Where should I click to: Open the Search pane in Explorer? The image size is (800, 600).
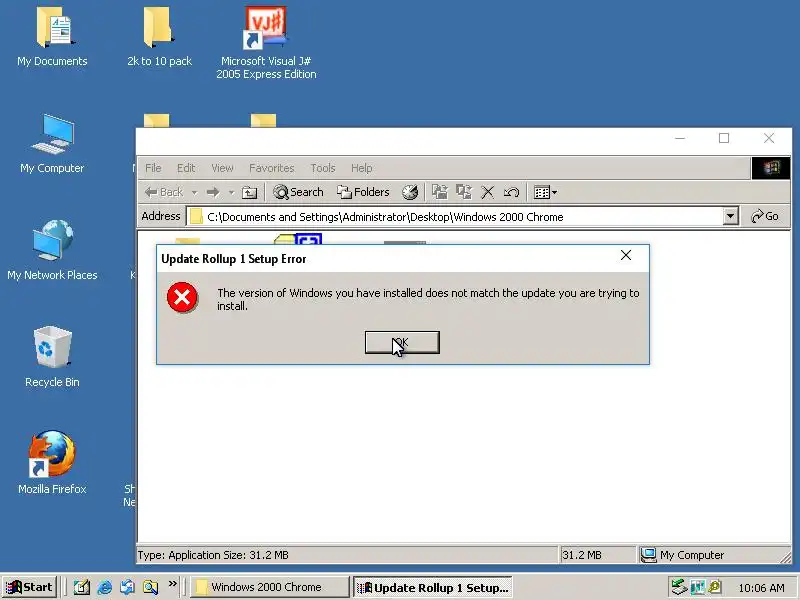point(298,192)
